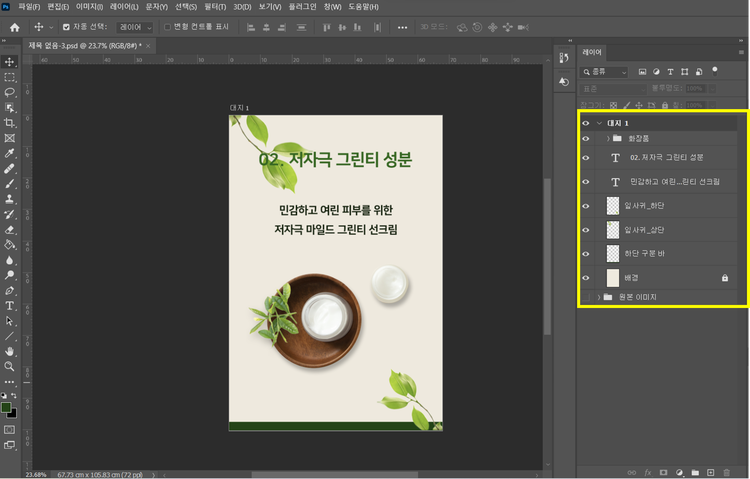This screenshot has height=479, width=750.
Task: Open Move tool preset picker arrow
Action: 51,27
